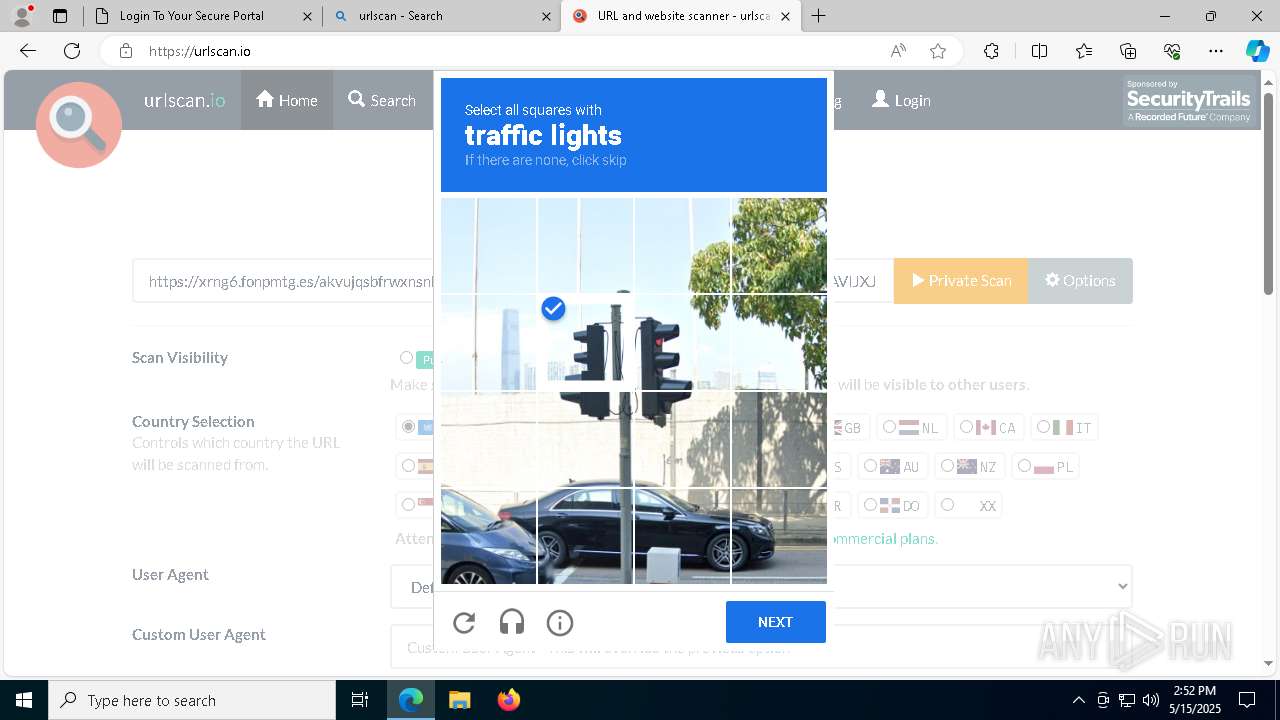Open Read aloud icon
The height and width of the screenshot is (720, 1280).
[x=898, y=51]
